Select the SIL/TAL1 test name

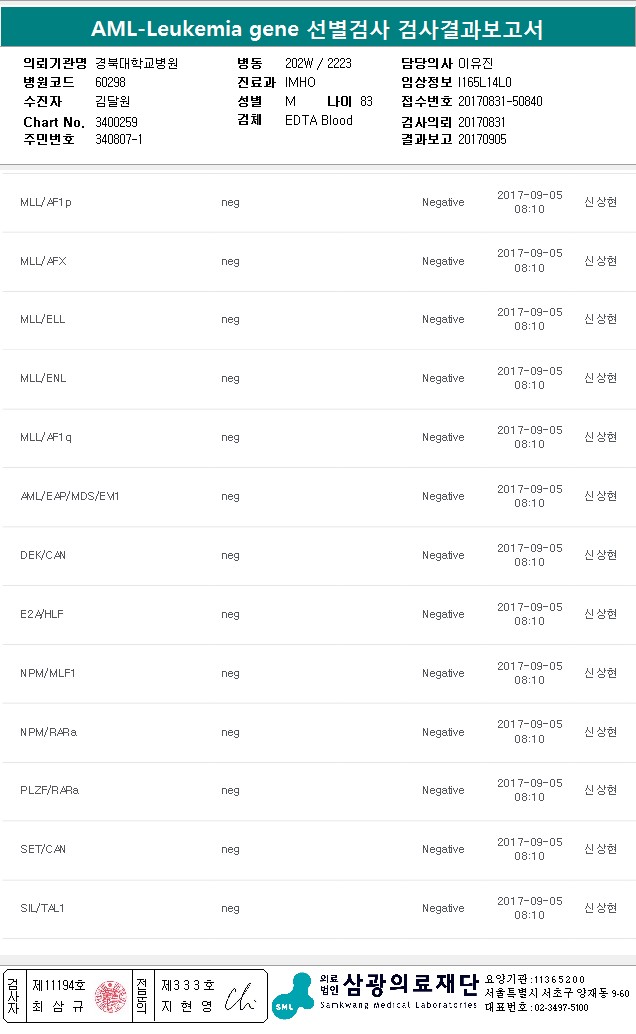tap(43, 908)
